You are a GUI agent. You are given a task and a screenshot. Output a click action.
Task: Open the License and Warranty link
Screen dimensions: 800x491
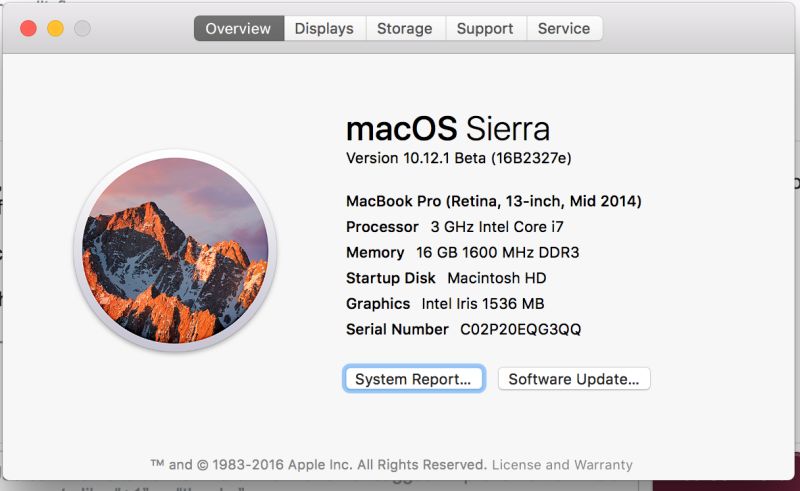click(562, 465)
